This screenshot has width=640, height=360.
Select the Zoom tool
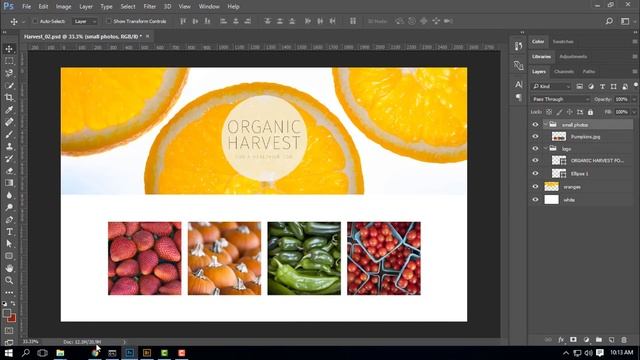tap(9, 280)
